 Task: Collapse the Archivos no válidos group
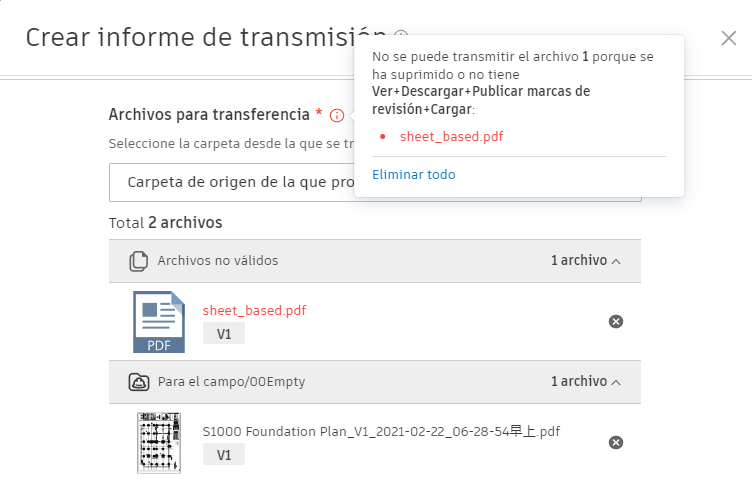(x=616, y=261)
